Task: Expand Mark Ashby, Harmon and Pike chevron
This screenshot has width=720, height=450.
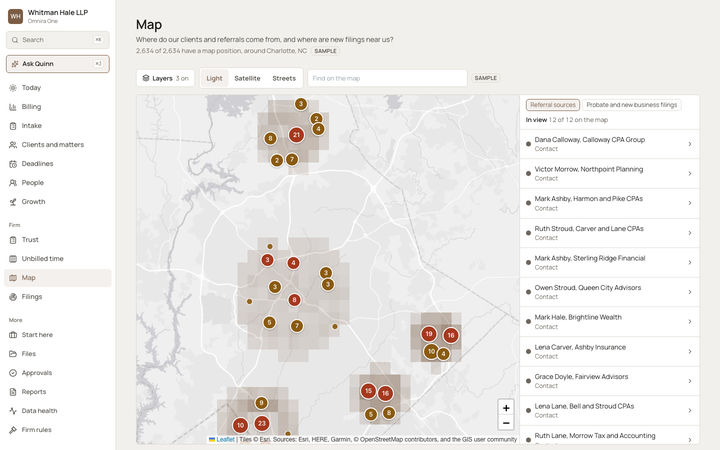Action: 690,203
